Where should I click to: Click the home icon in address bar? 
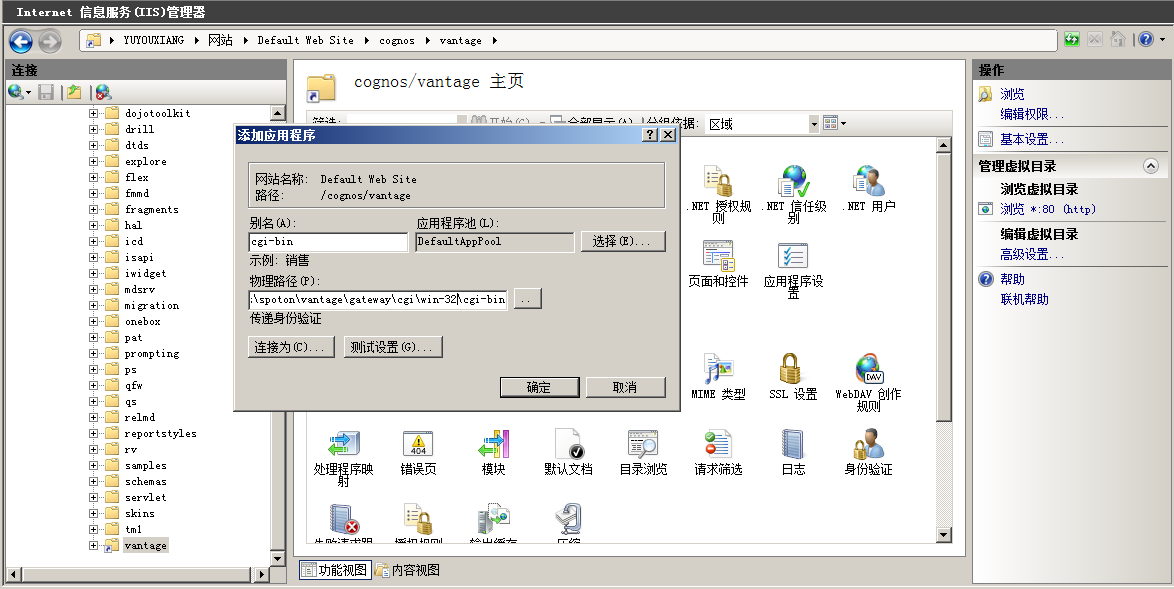coord(1118,40)
